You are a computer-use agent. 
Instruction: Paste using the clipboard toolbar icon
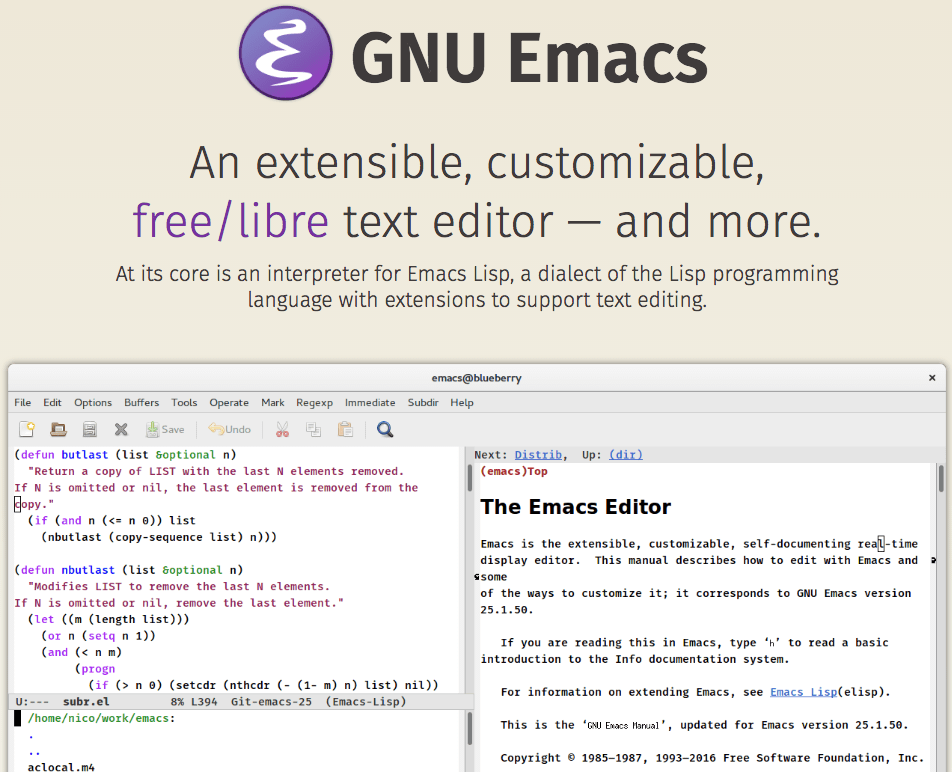[x=345, y=428]
